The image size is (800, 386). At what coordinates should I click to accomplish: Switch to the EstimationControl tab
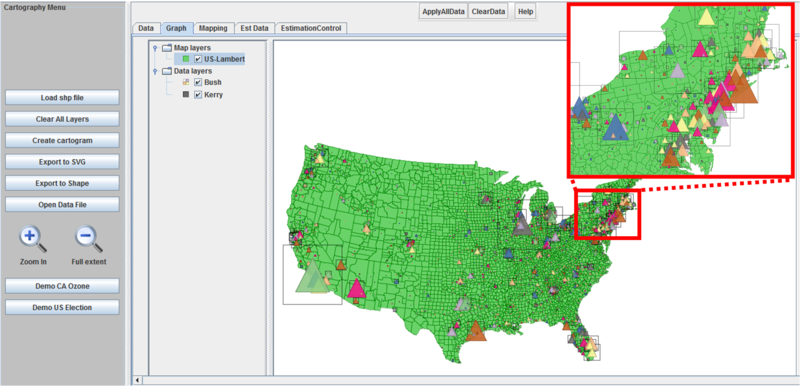tap(311, 28)
